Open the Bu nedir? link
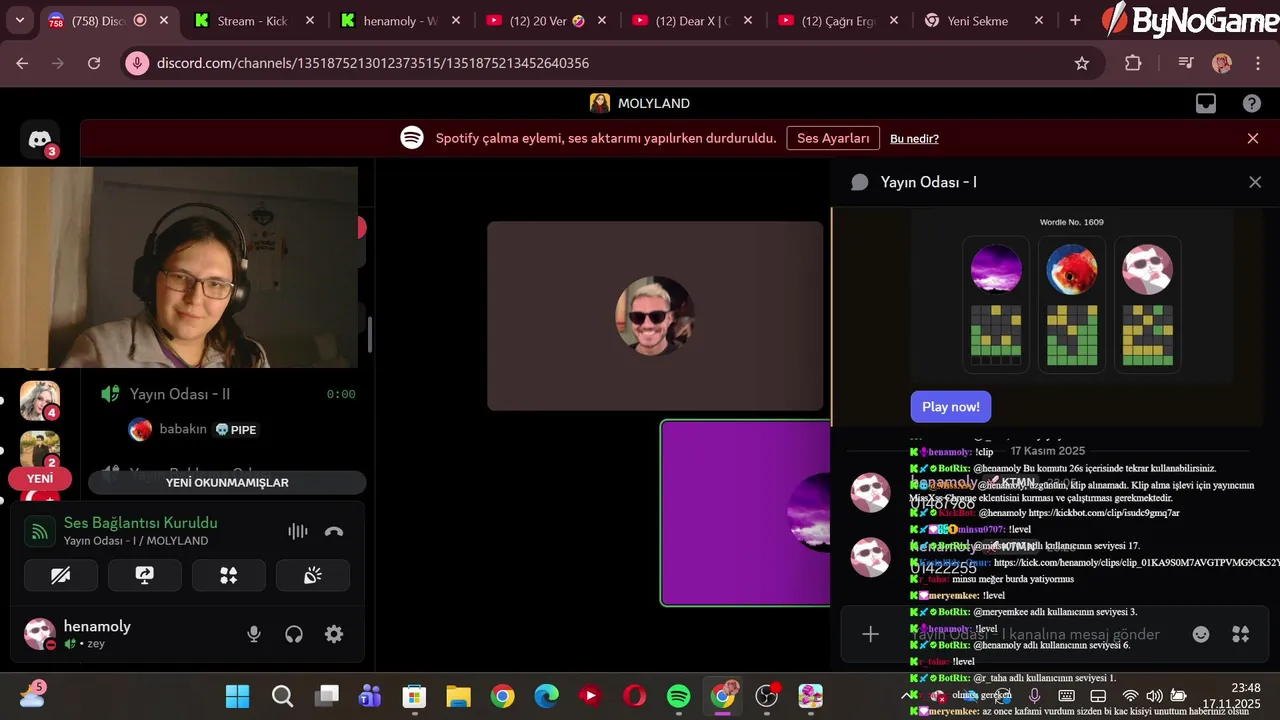This screenshot has width=1280, height=720. (914, 139)
